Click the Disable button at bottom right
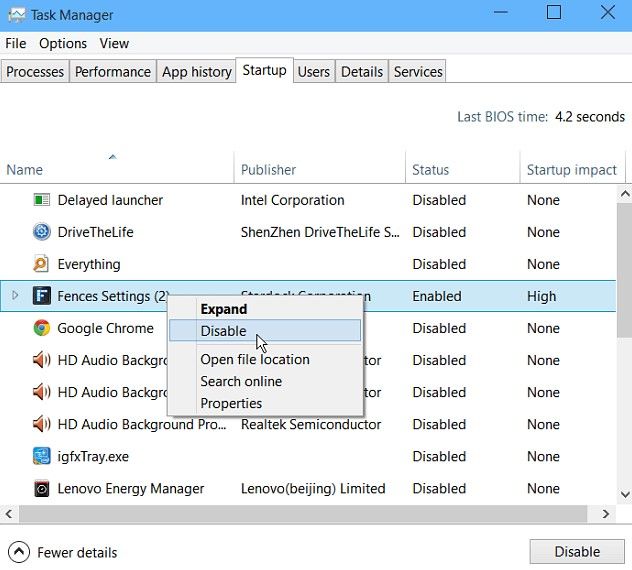632x570 pixels. click(577, 551)
